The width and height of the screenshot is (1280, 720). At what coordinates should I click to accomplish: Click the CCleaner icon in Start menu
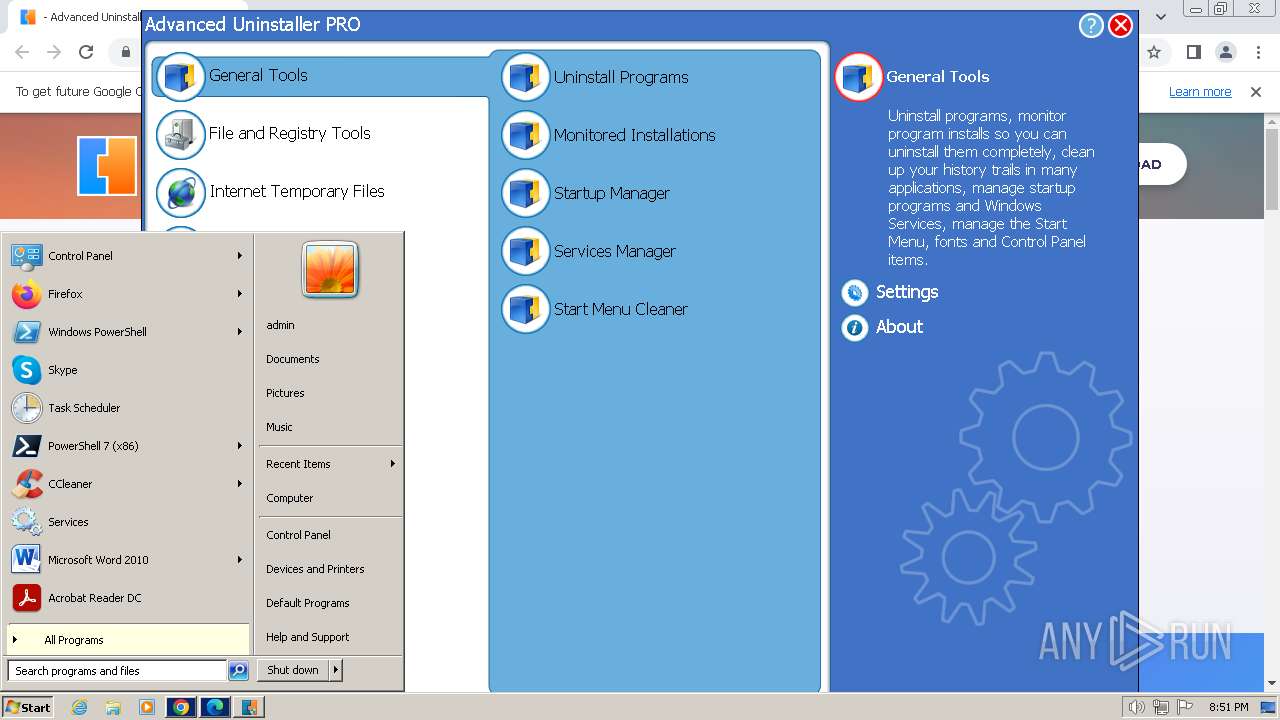27,484
